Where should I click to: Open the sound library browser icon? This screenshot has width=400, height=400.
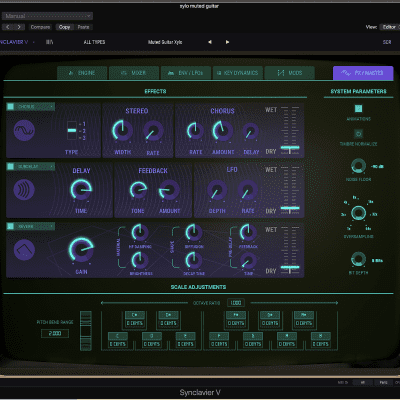pyautogui.click(x=49, y=42)
